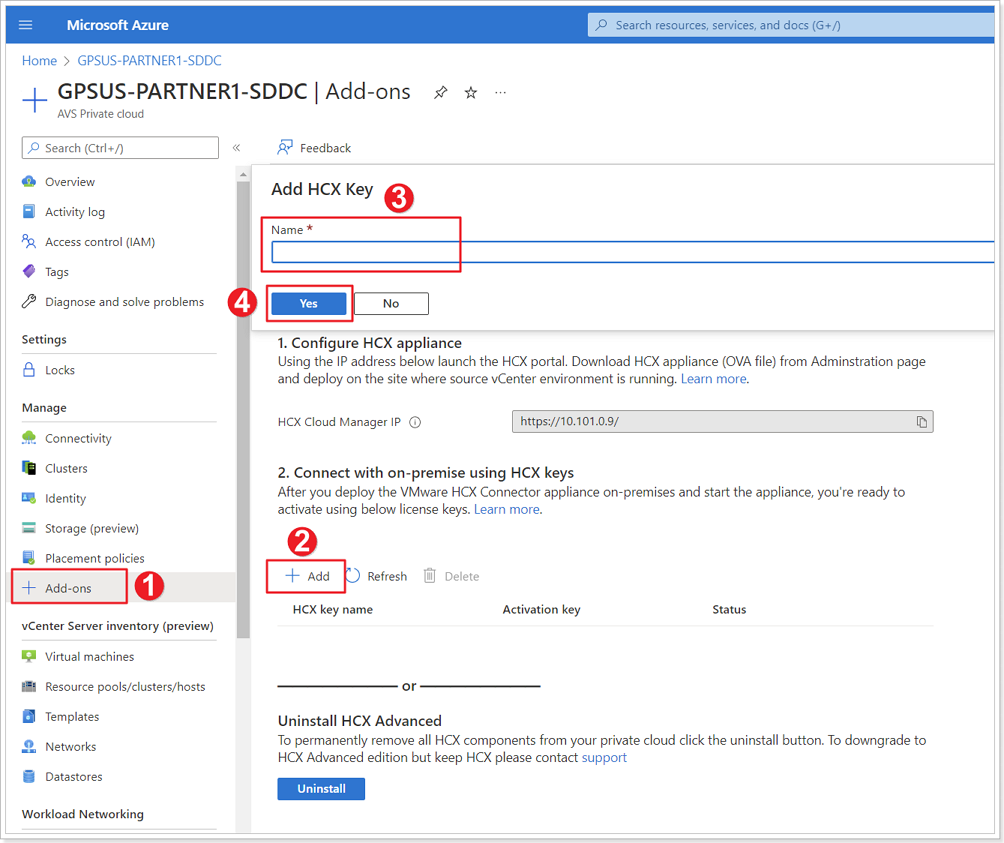Contact support via the support link
1004x843 pixels.
[x=606, y=757]
